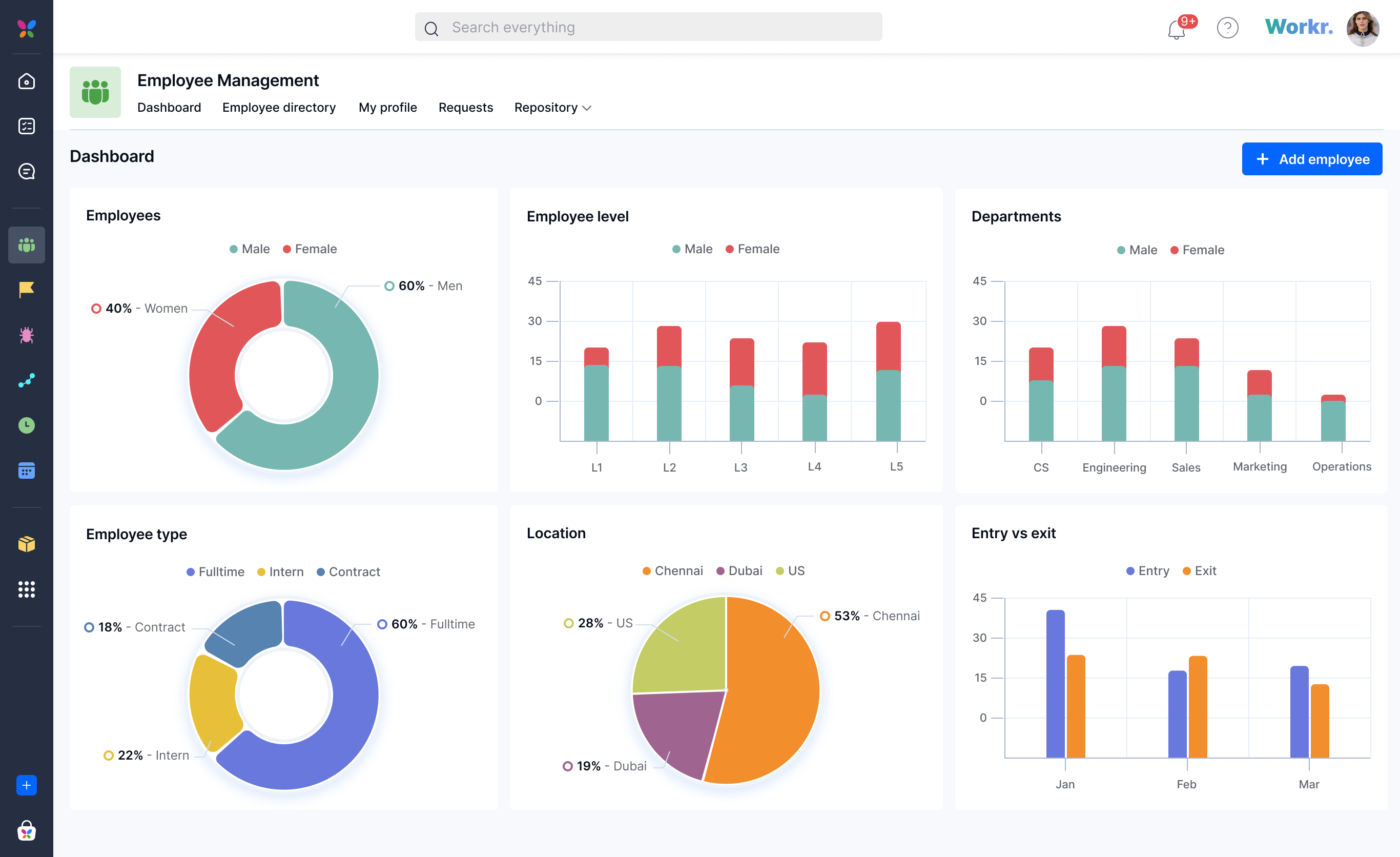
Task: Click the Add employee button
Action: 1312,158
